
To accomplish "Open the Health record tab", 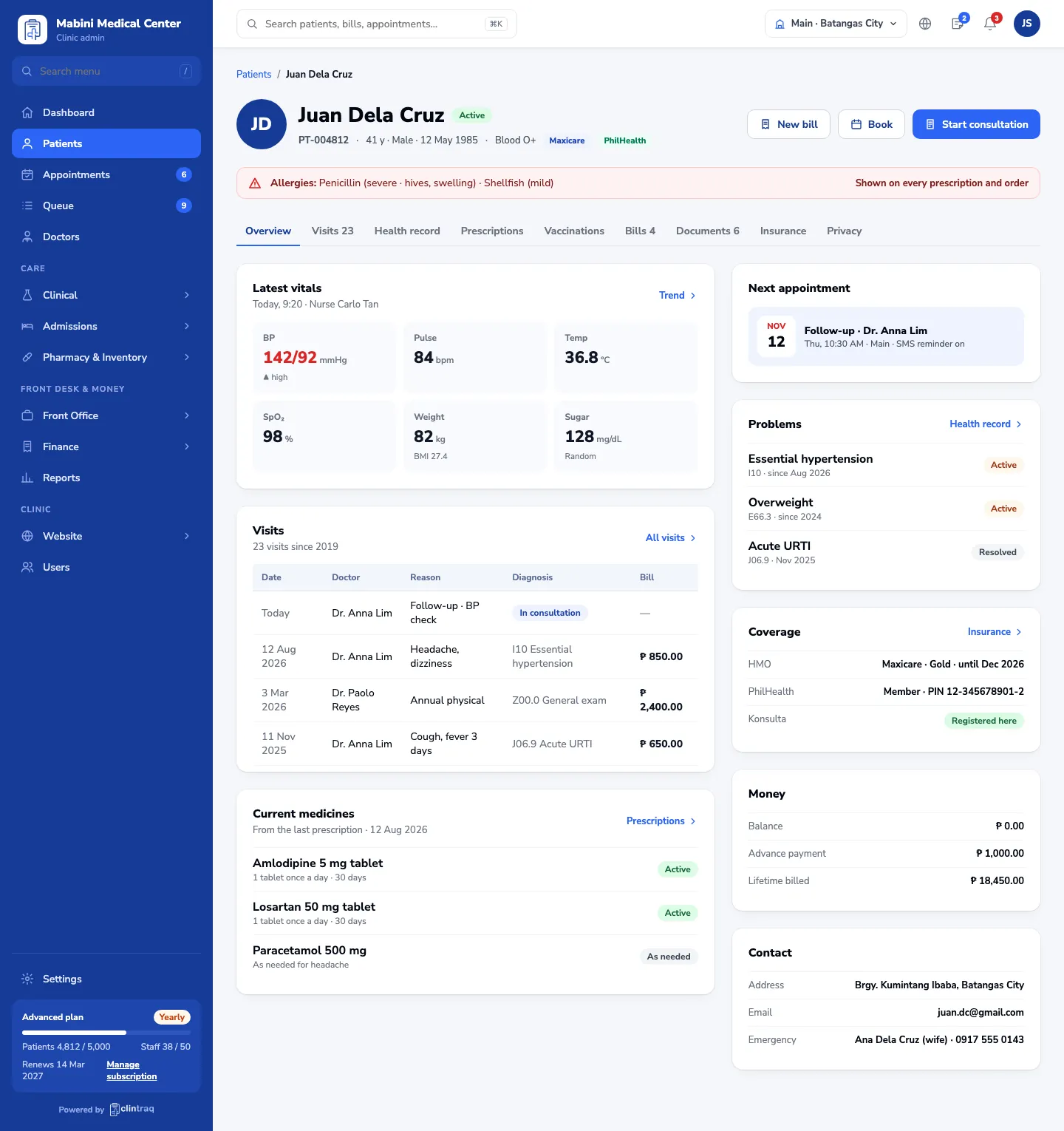I will (407, 231).
